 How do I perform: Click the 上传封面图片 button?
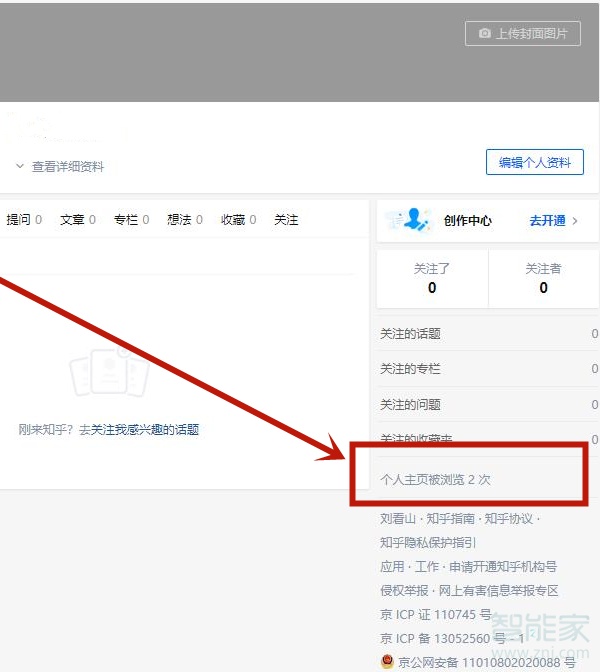pos(523,33)
